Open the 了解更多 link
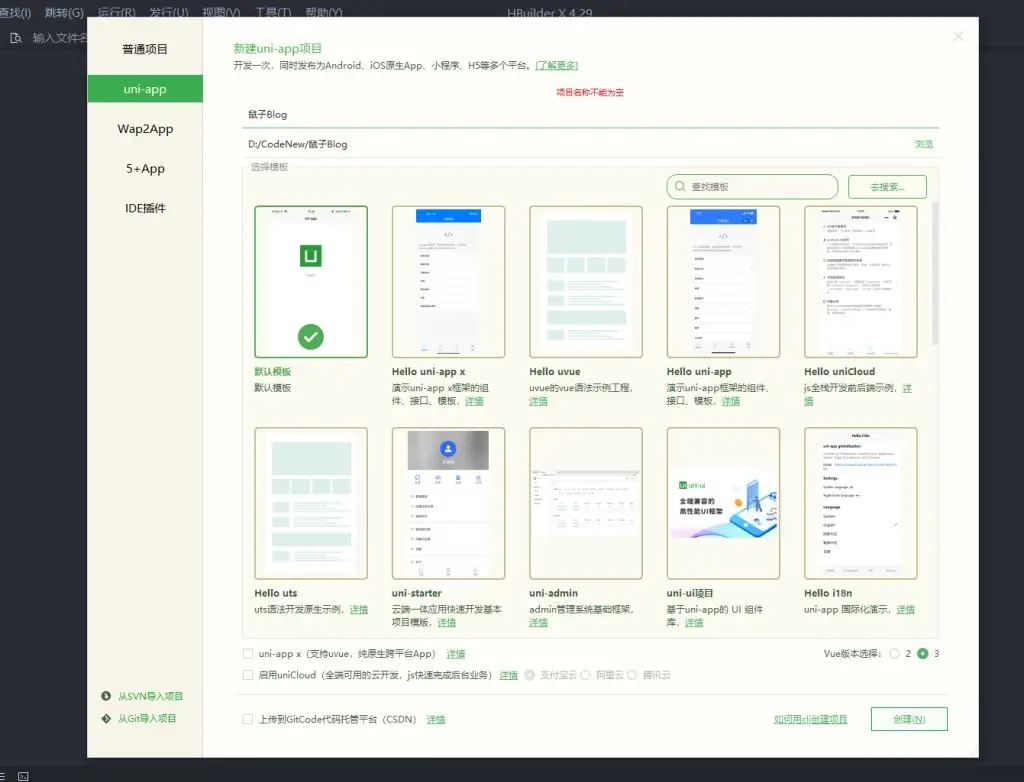 click(x=556, y=65)
